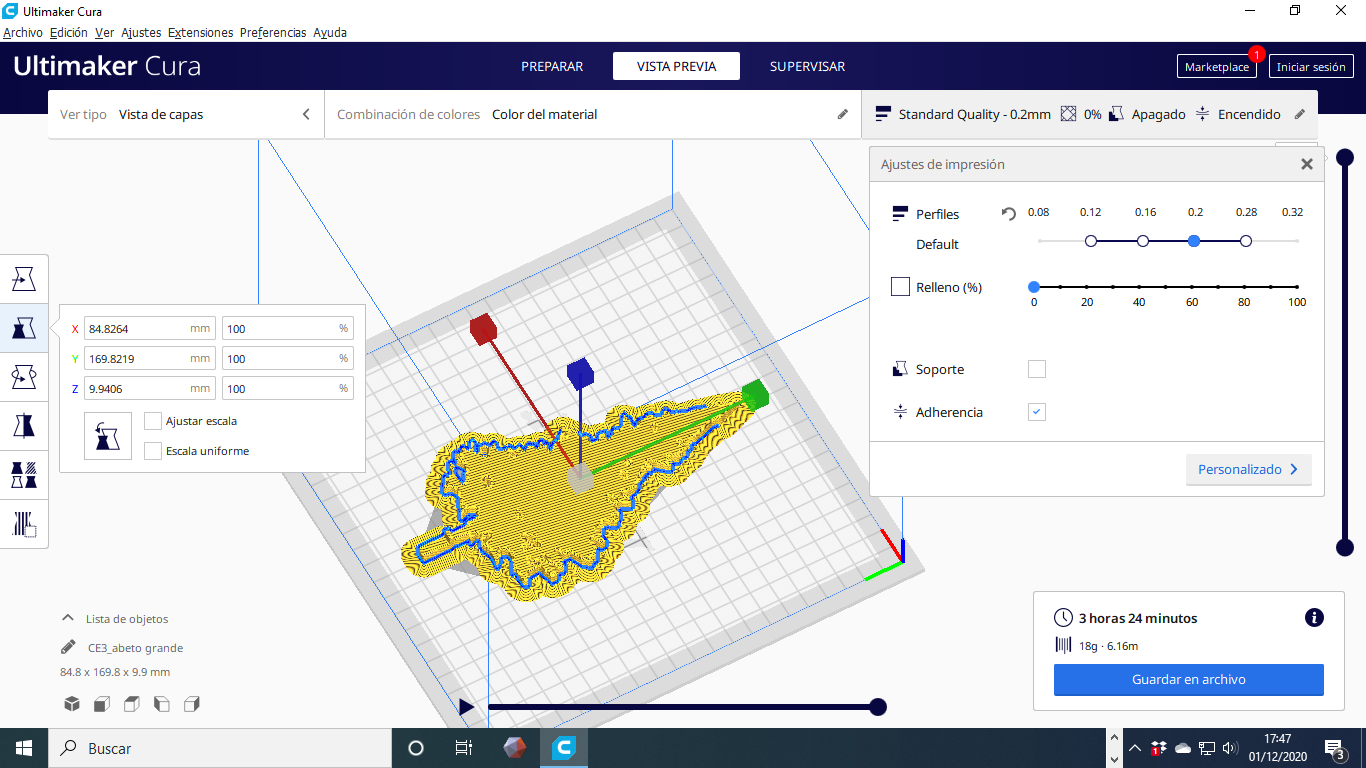Click the top handle of layer slider
This screenshot has height=768, width=1366.
(x=1345, y=157)
